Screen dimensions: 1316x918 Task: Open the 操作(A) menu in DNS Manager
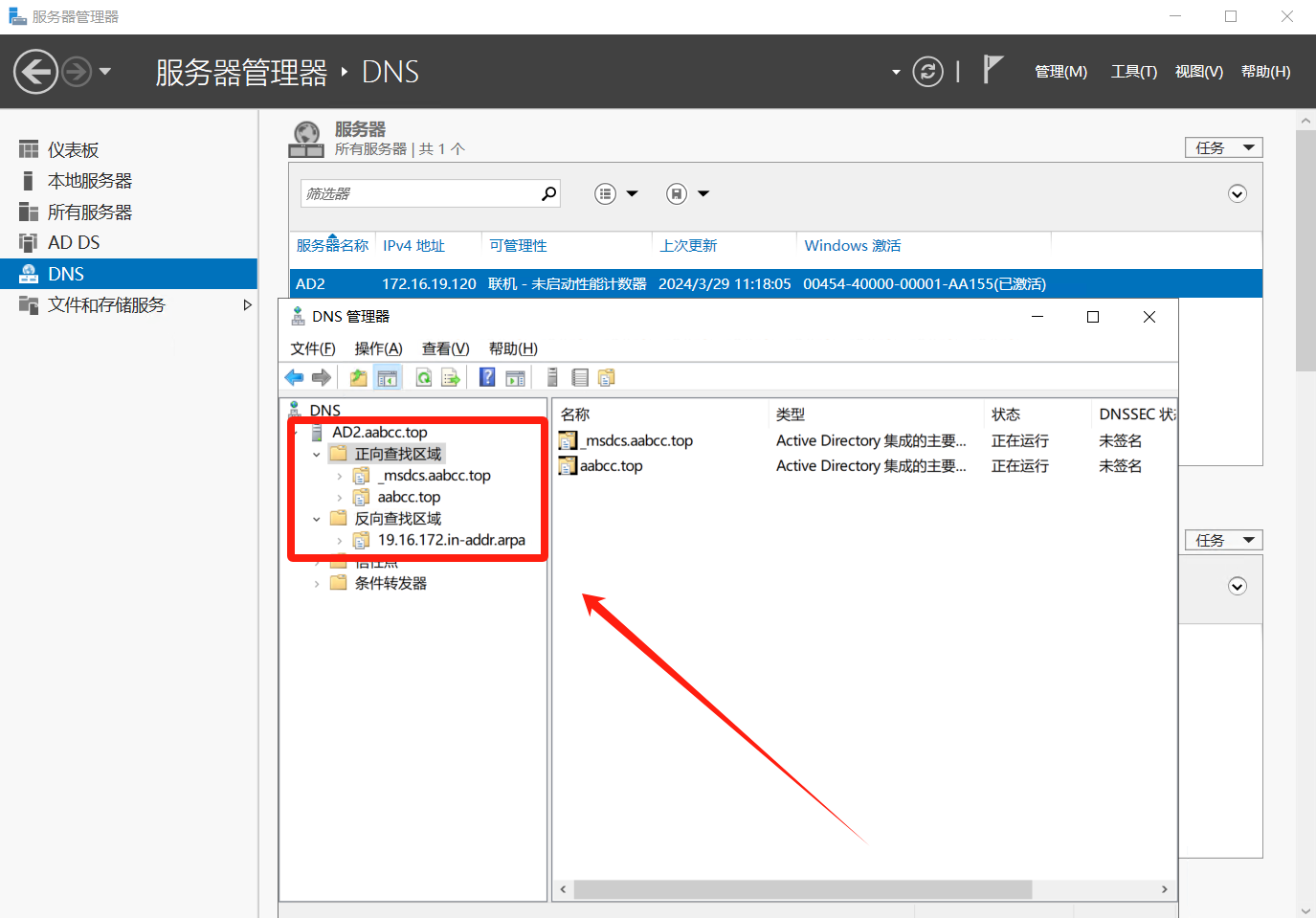click(378, 348)
